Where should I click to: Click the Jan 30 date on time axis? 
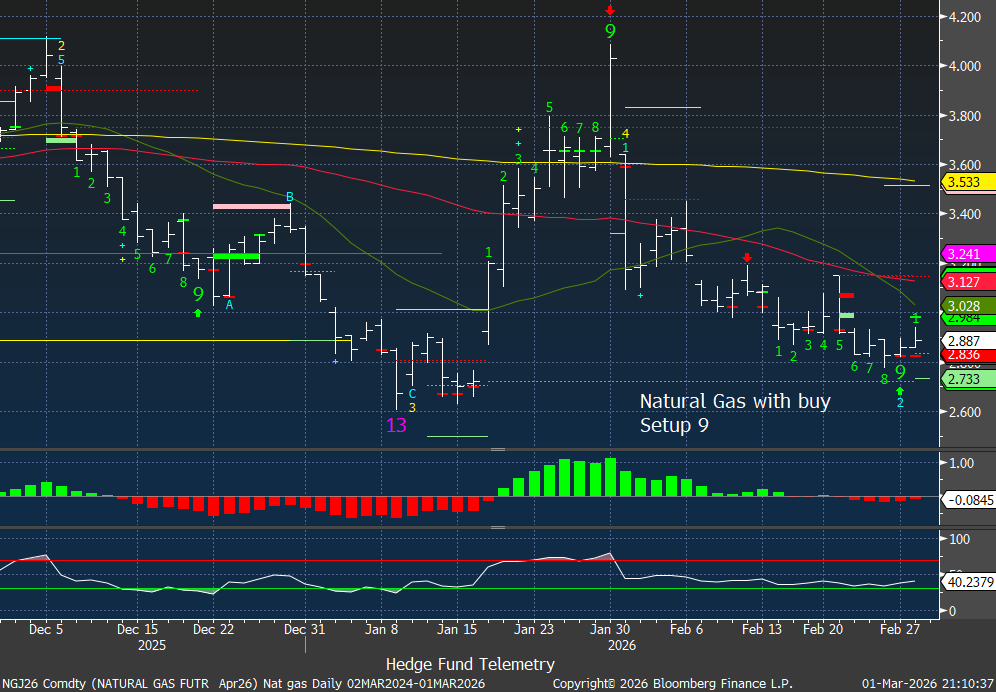click(x=609, y=630)
